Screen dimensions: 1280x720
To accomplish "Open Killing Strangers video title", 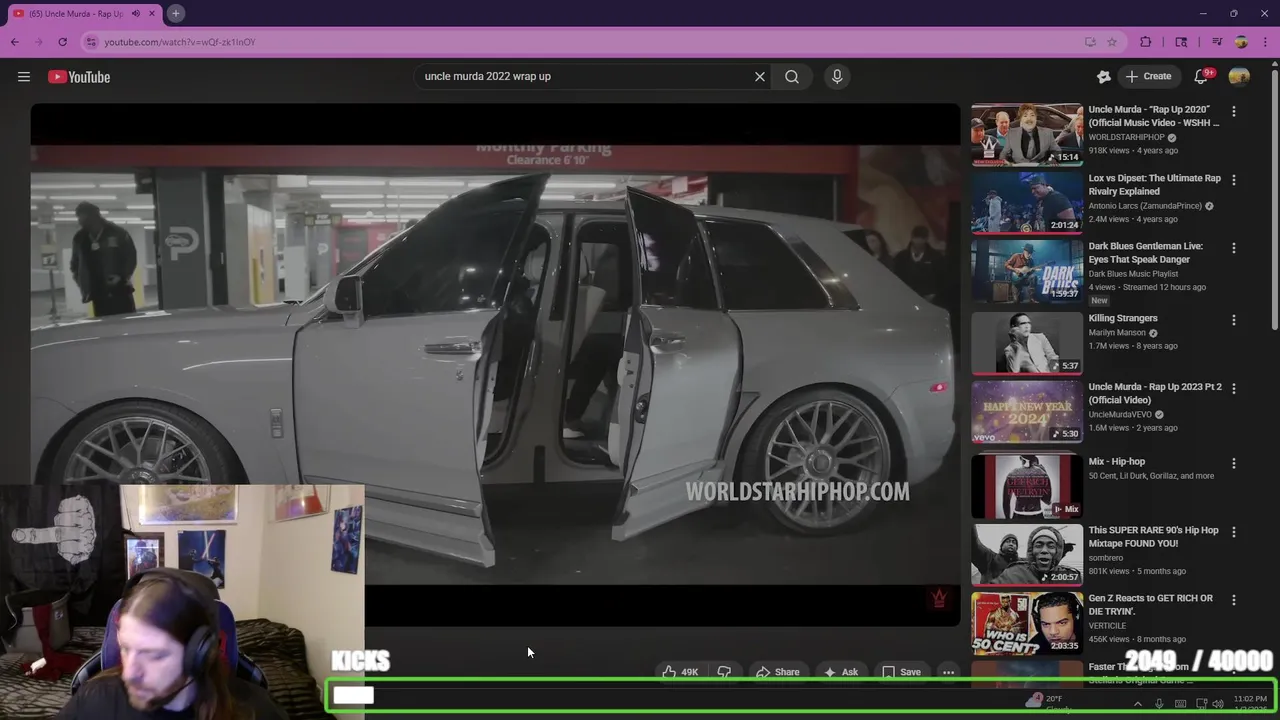I will [1123, 318].
